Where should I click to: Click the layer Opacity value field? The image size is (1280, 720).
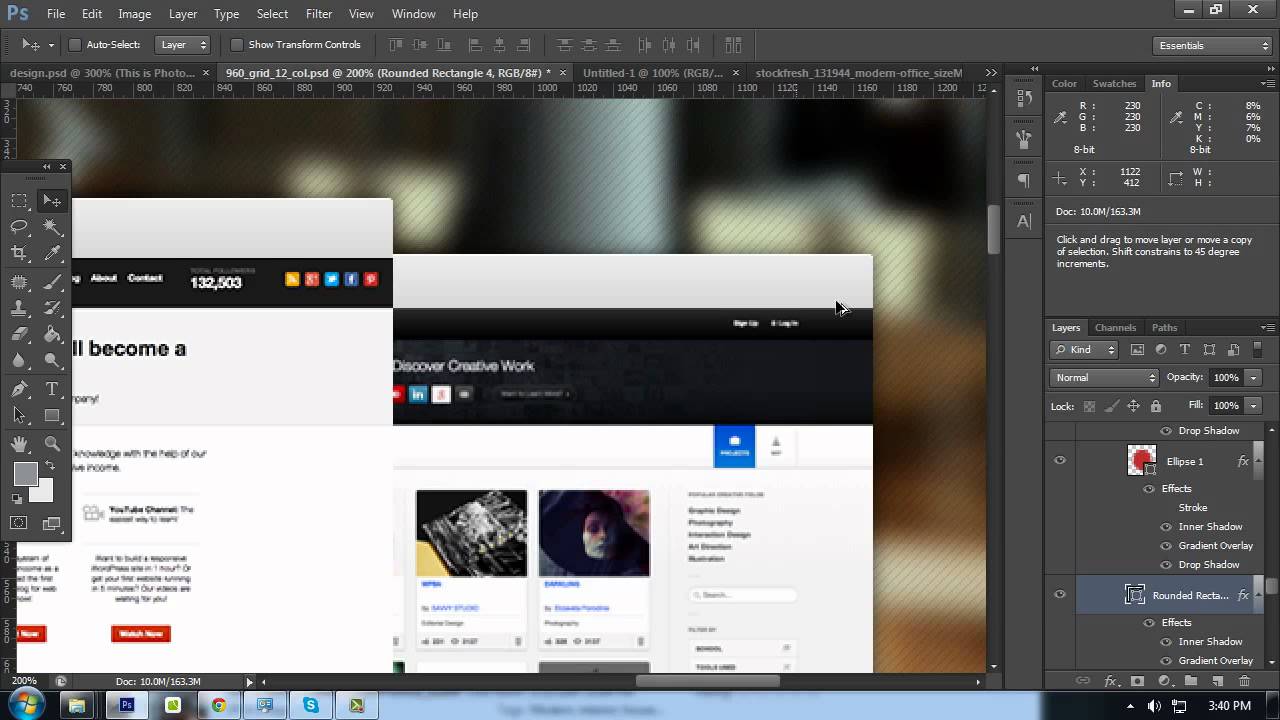click(x=1225, y=378)
